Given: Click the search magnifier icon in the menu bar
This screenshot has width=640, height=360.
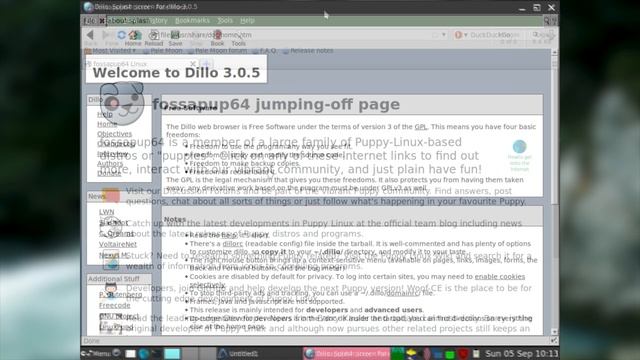Looking at the screenshot, I should tap(547, 20).
